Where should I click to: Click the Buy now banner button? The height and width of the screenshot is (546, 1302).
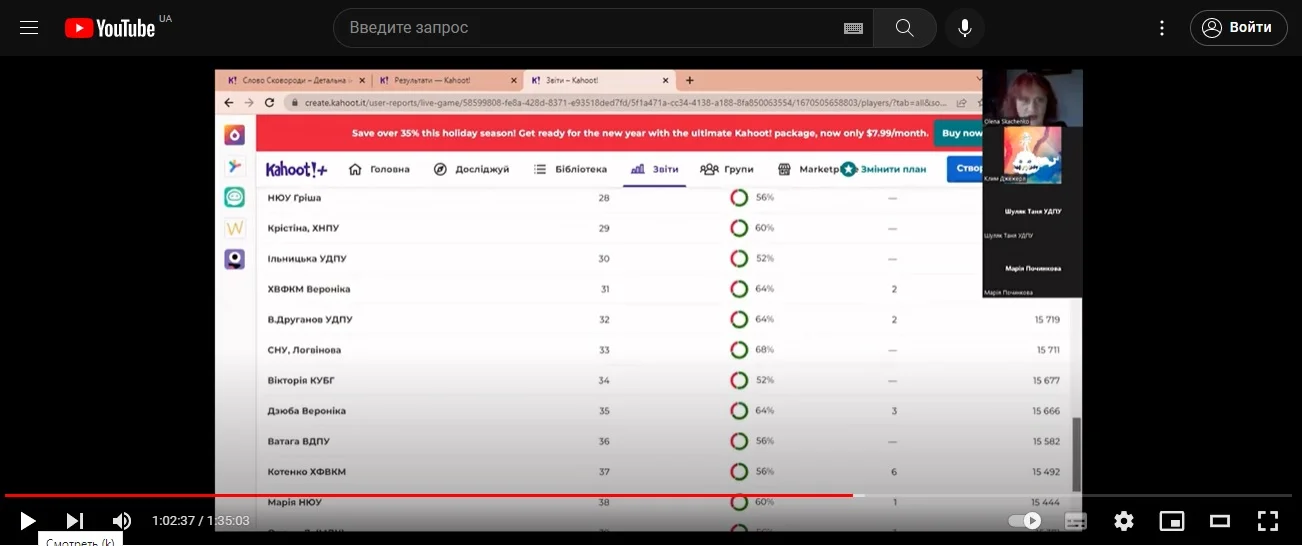[960, 133]
